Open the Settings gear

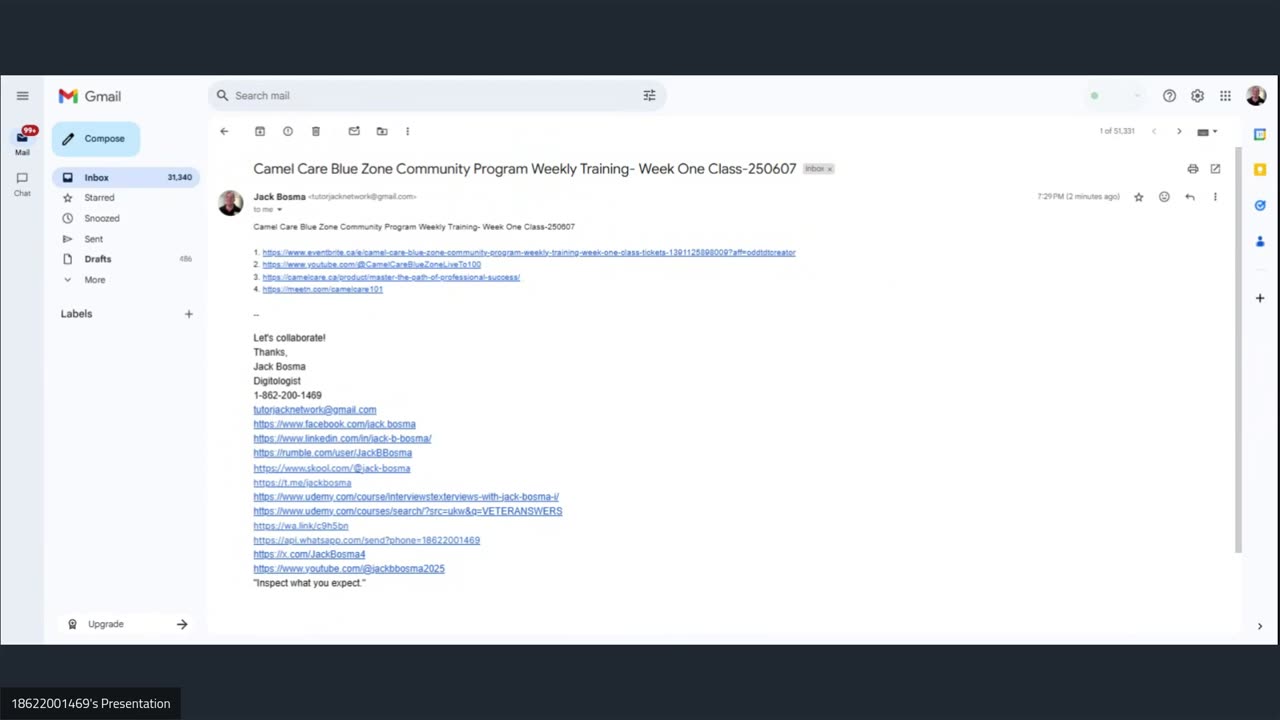click(1197, 96)
